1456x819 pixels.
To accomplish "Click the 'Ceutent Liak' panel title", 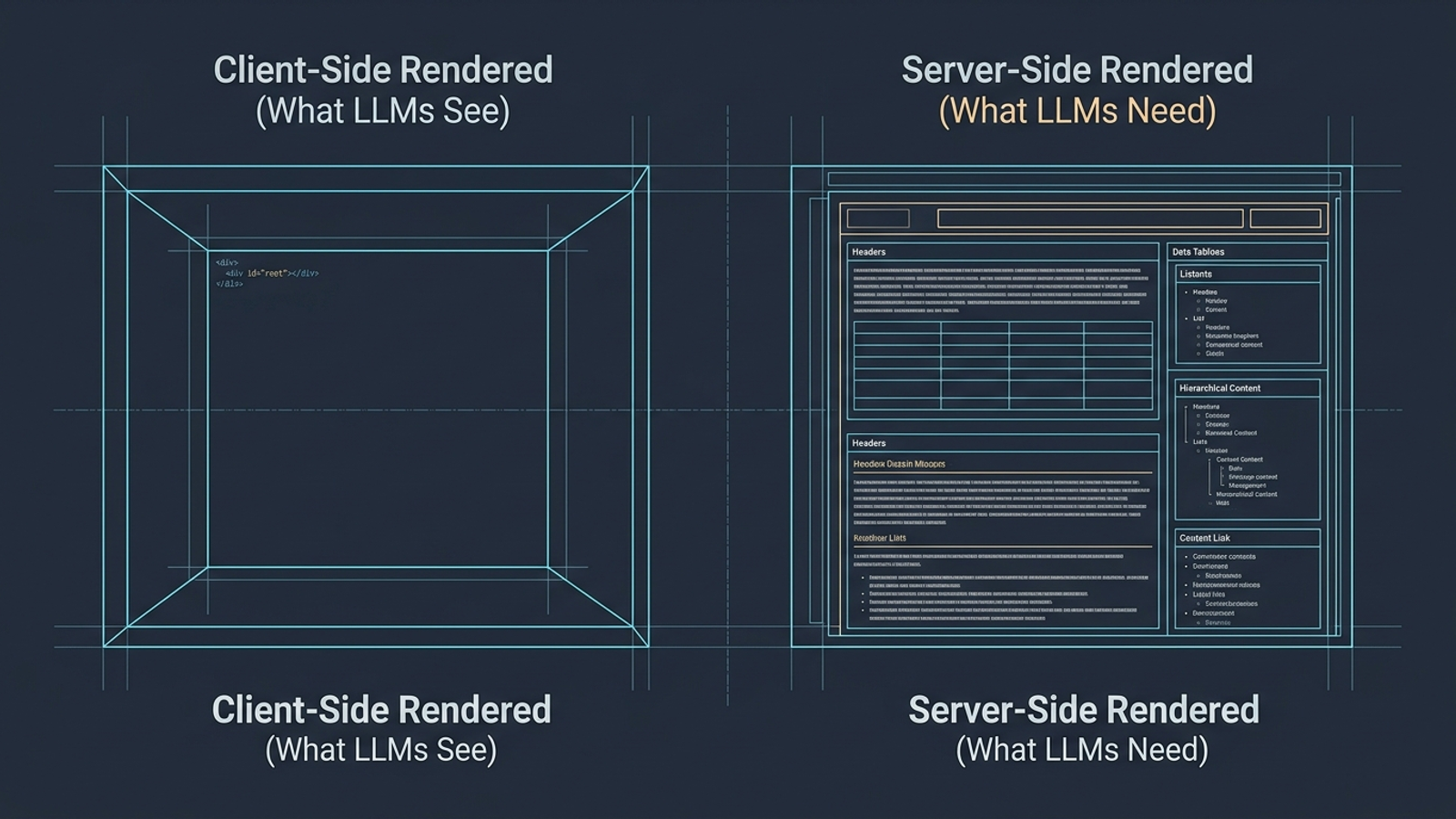I will (x=1205, y=539).
